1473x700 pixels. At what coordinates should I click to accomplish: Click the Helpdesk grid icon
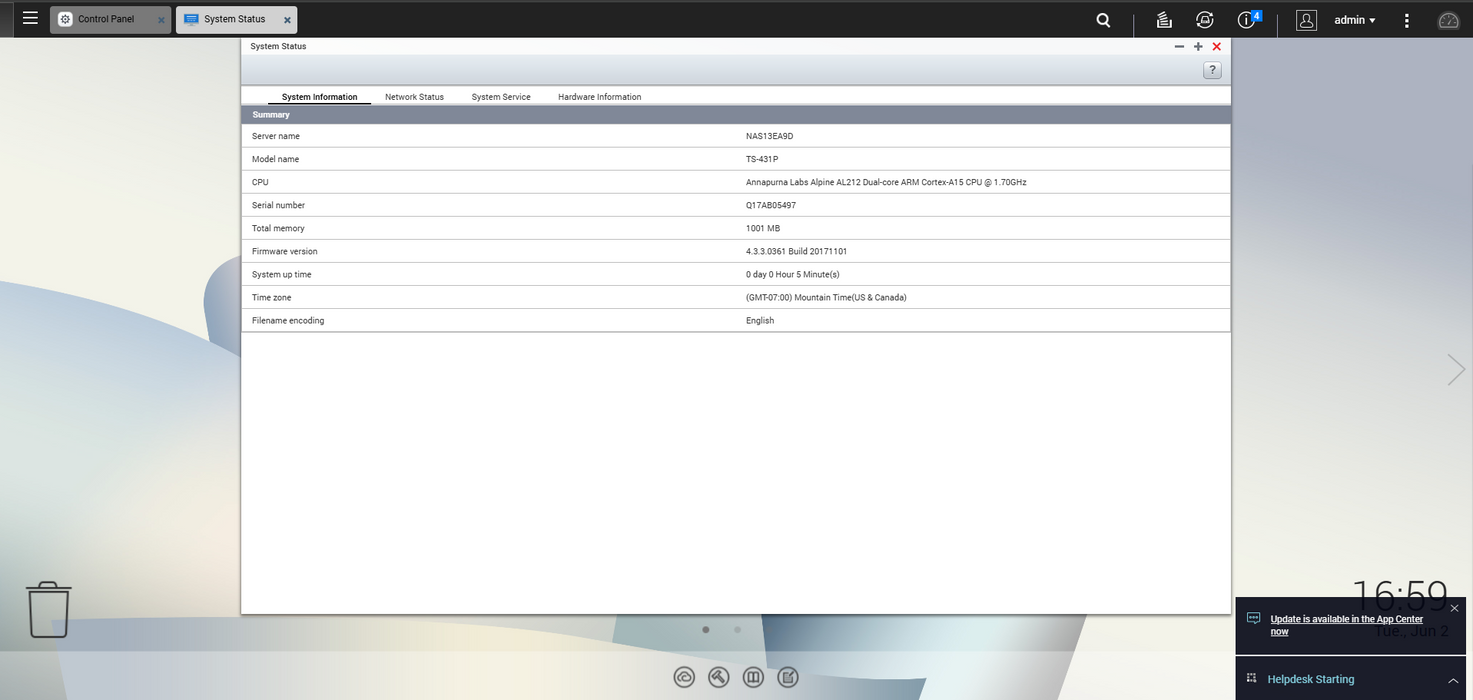click(1251, 678)
